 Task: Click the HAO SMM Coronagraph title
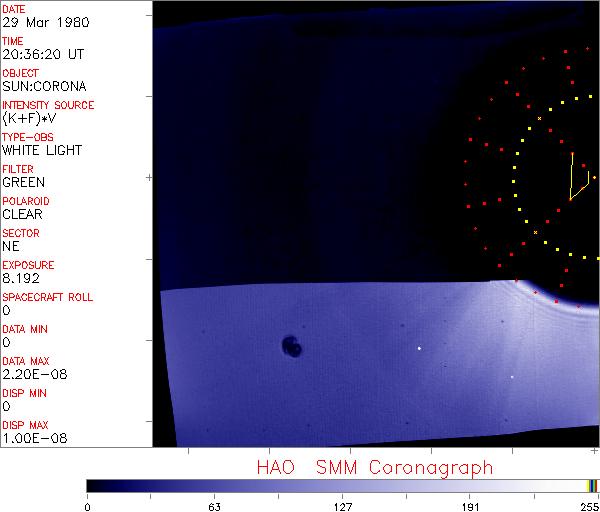[374, 467]
